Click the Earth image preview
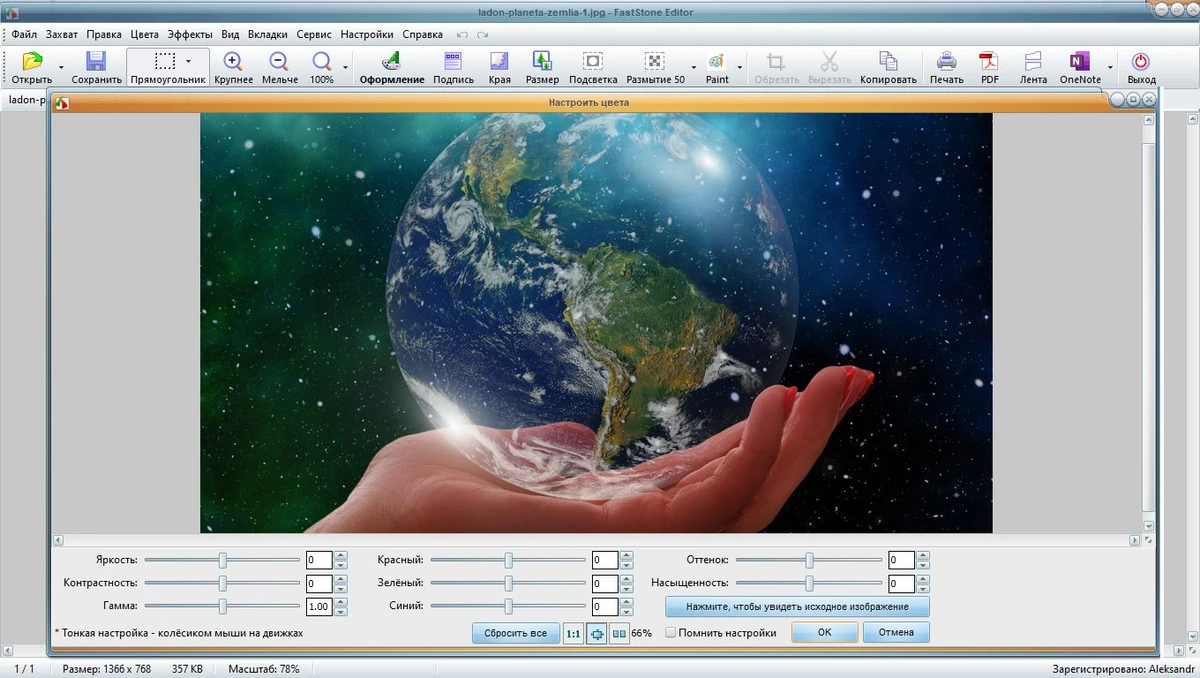The image size is (1200, 678). (596, 322)
